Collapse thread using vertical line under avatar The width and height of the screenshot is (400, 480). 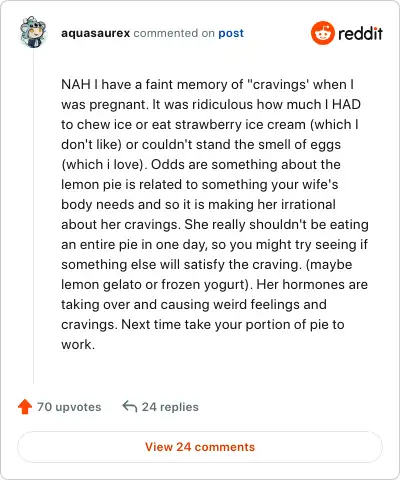33,216
